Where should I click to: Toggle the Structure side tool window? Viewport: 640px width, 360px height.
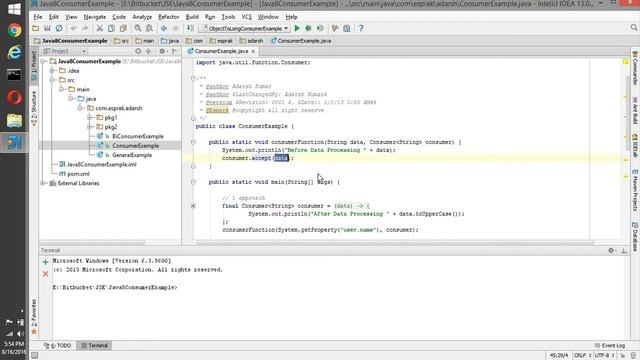[x=34, y=108]
